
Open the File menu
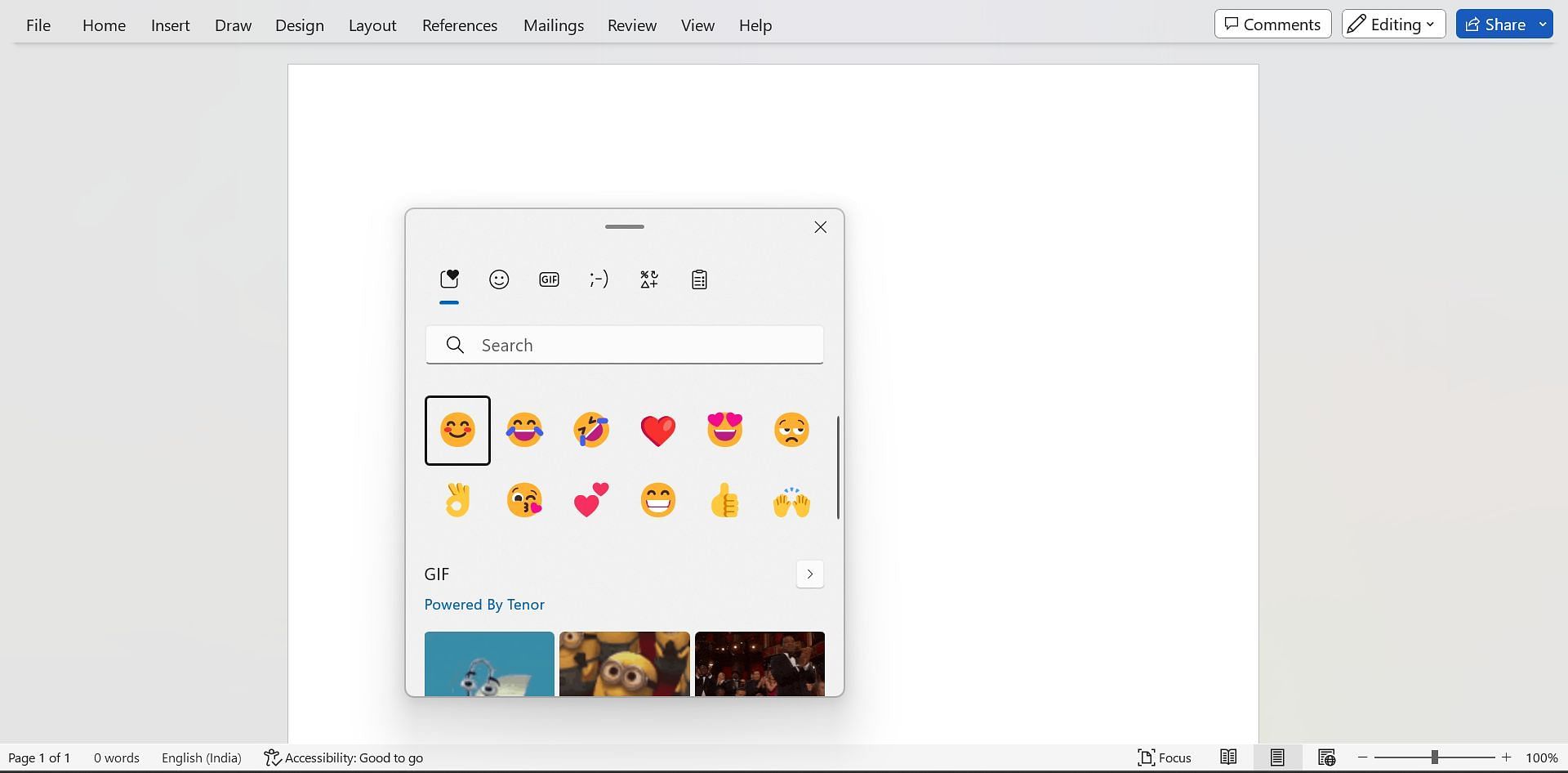click(38, 25)
